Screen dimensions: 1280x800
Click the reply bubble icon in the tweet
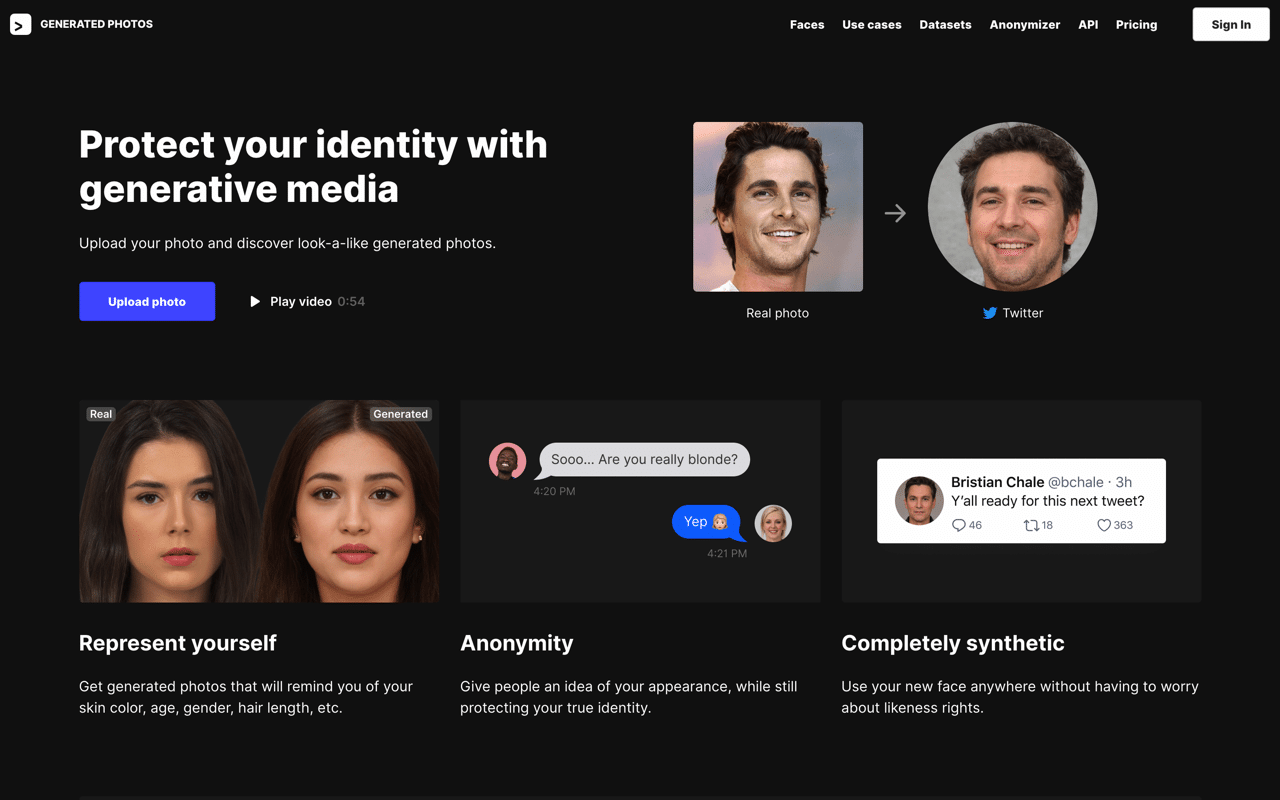point(958,525)
